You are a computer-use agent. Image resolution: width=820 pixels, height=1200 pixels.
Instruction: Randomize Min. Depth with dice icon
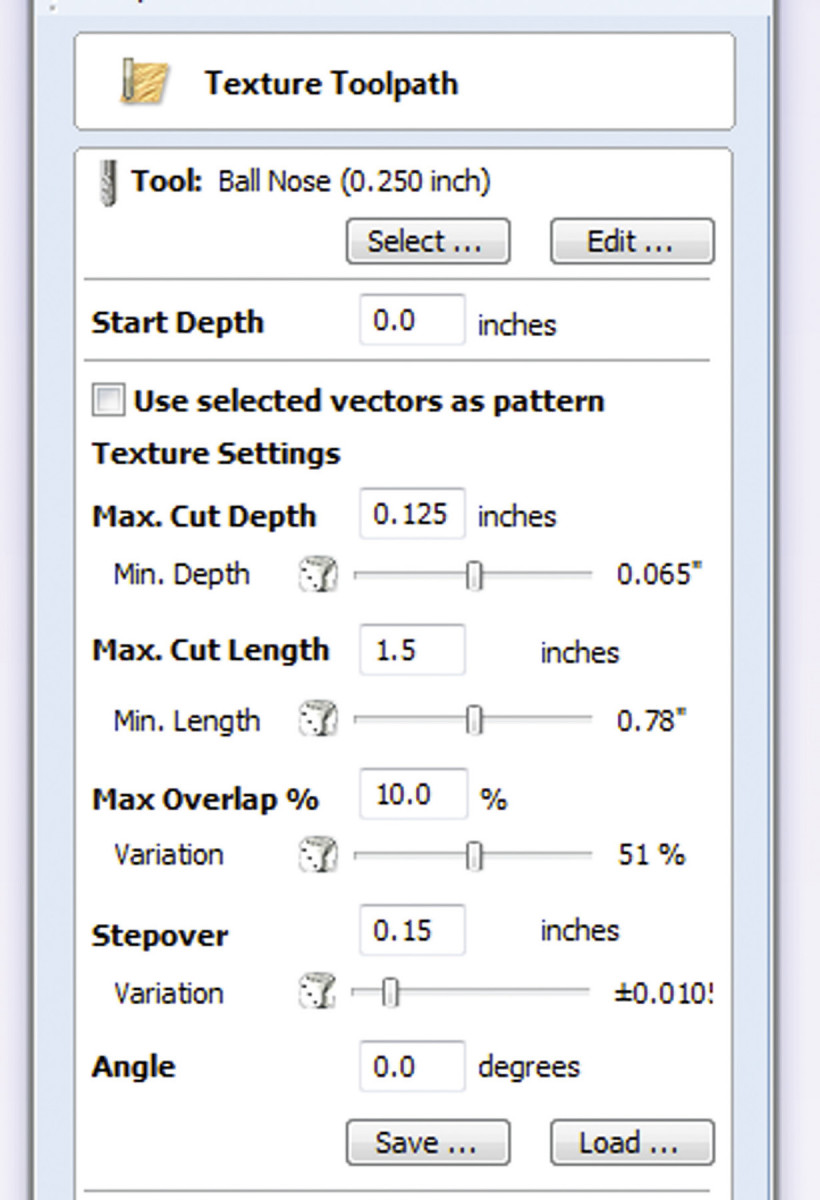coord(319,575)
